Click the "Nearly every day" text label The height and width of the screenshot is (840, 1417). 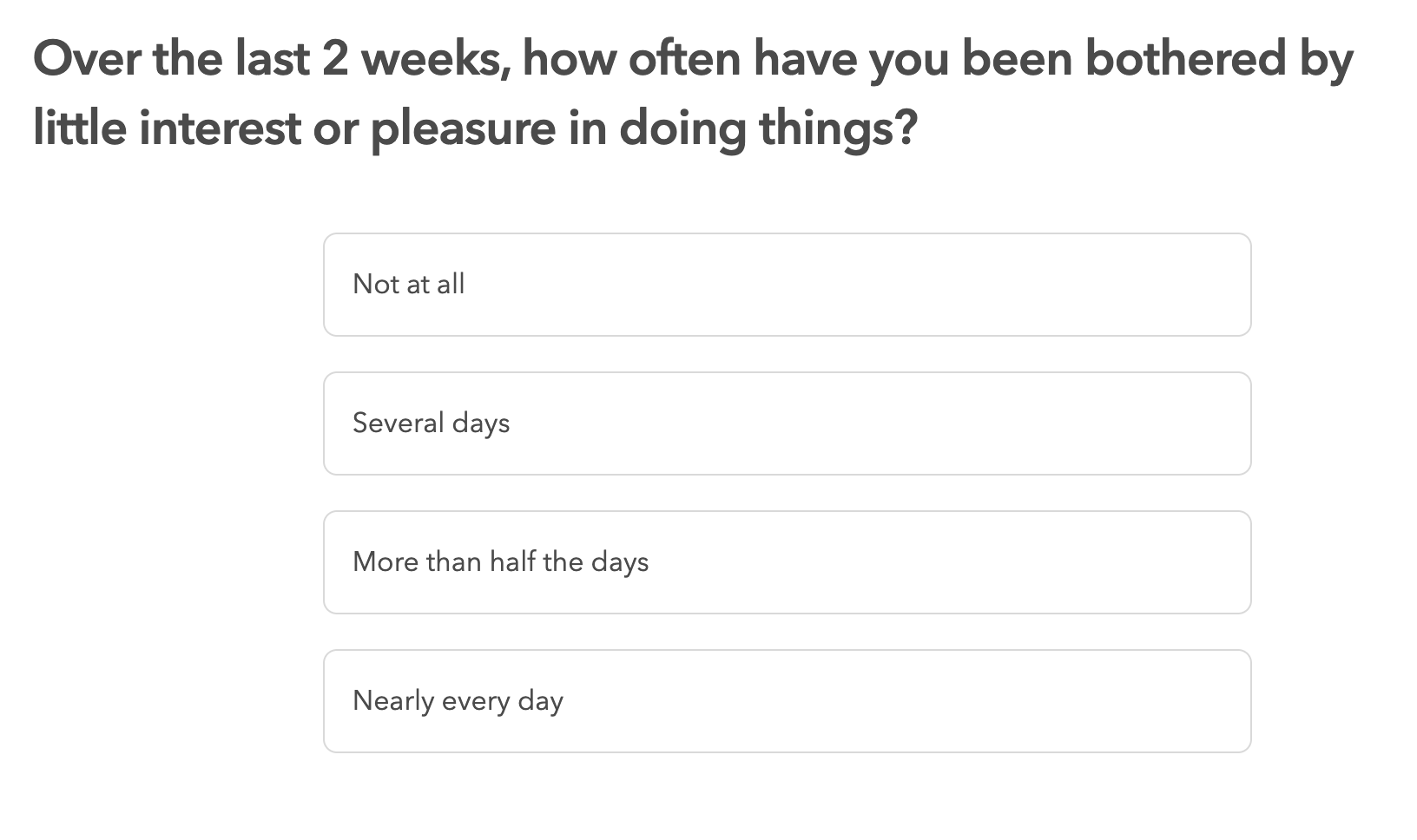[458, 701]
